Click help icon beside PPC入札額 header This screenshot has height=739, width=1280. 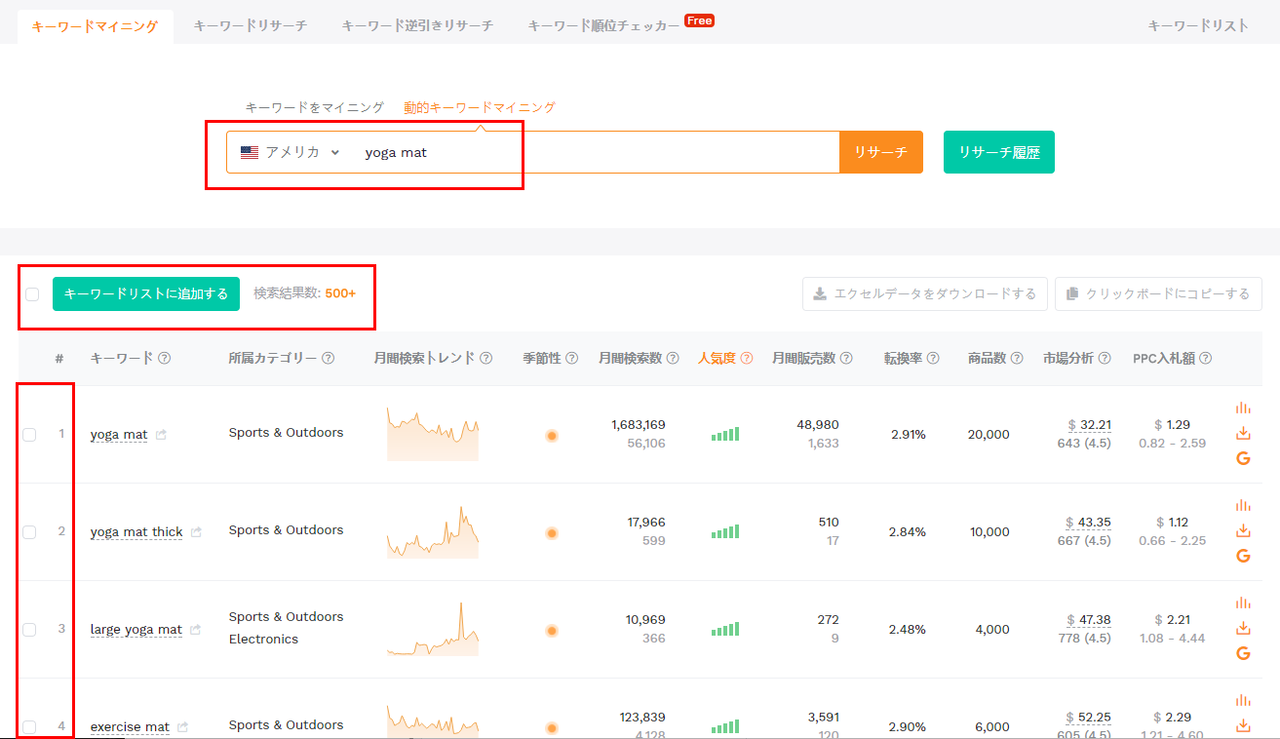tap(1206, 358)
